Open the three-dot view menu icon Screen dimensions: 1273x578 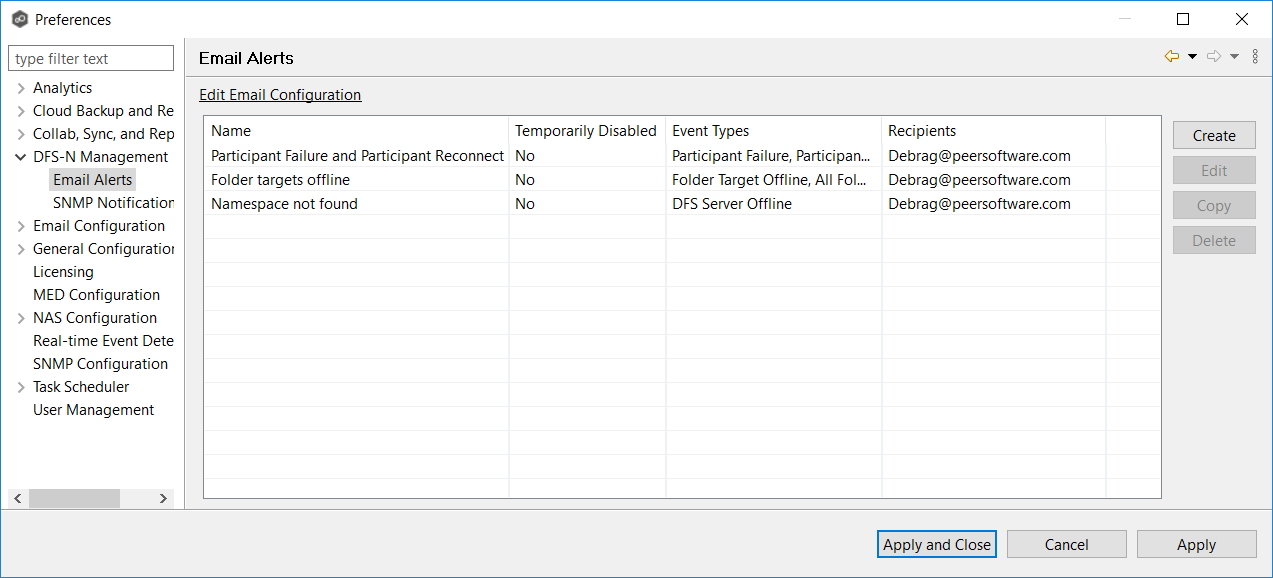(1255, 57)
